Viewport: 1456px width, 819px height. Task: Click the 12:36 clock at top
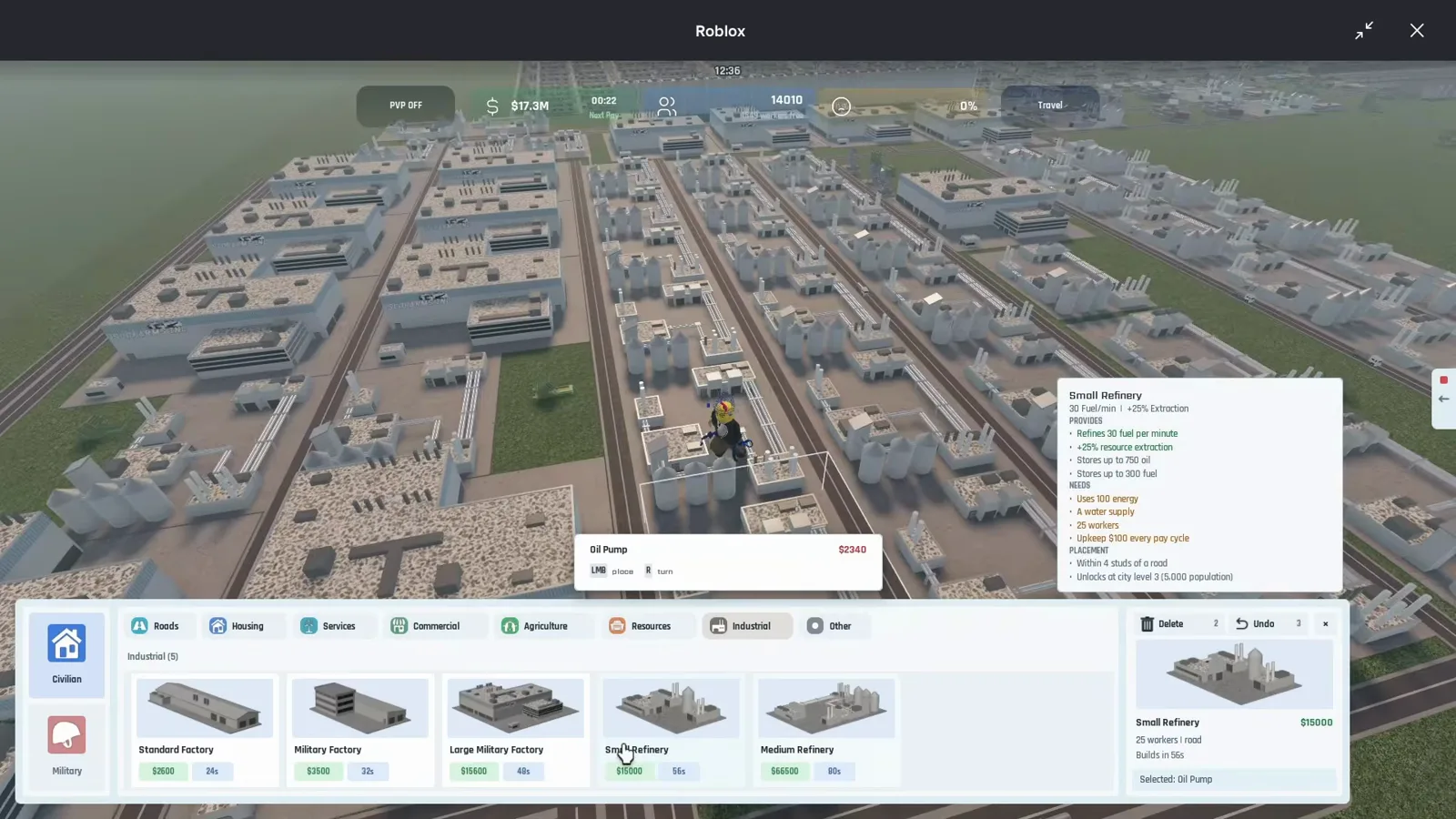click(727, 71)
